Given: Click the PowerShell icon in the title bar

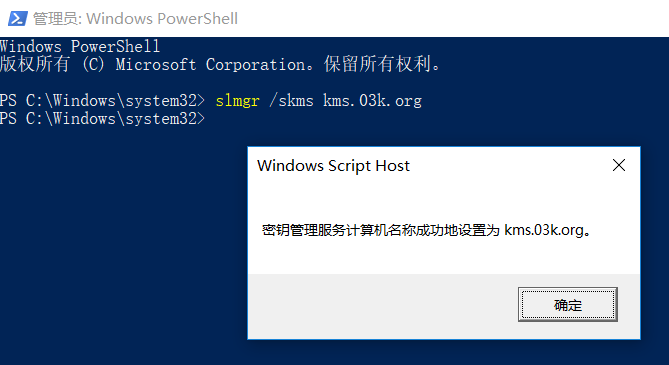Looking at the screenshot, I should click(17, 18).
